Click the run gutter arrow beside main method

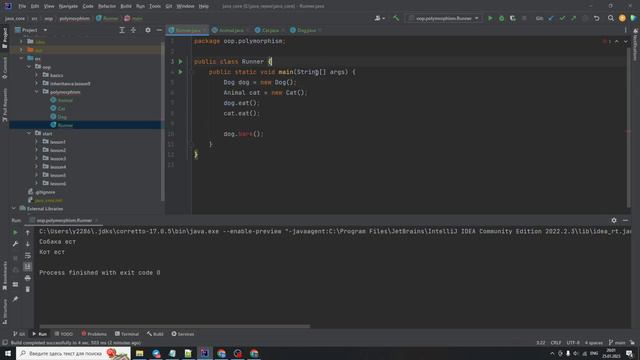[180, 72]
